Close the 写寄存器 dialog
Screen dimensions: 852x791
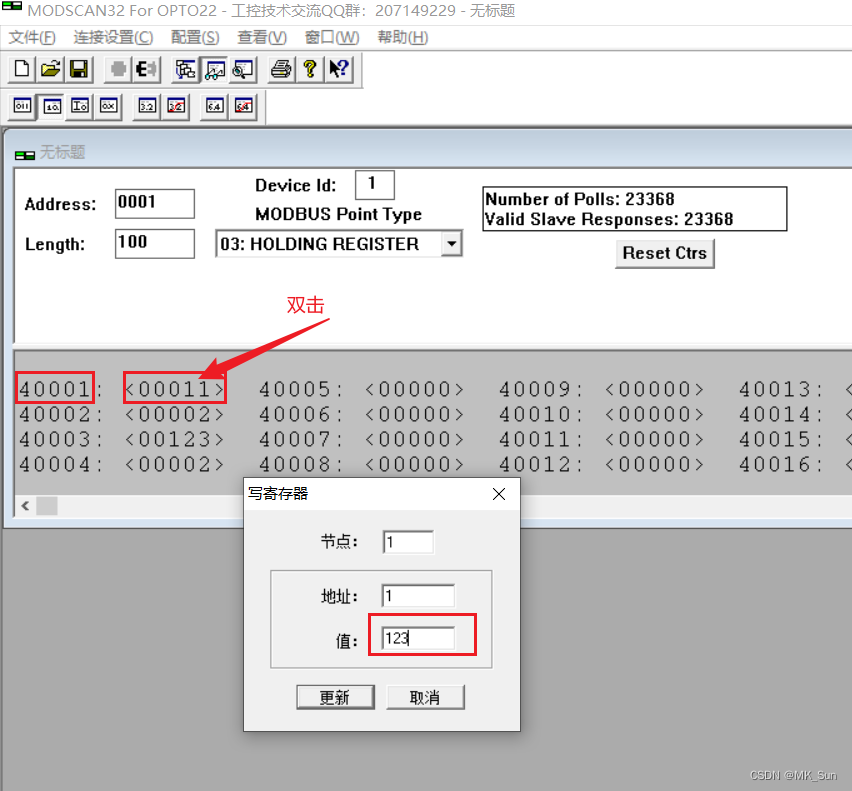[499, 494]
